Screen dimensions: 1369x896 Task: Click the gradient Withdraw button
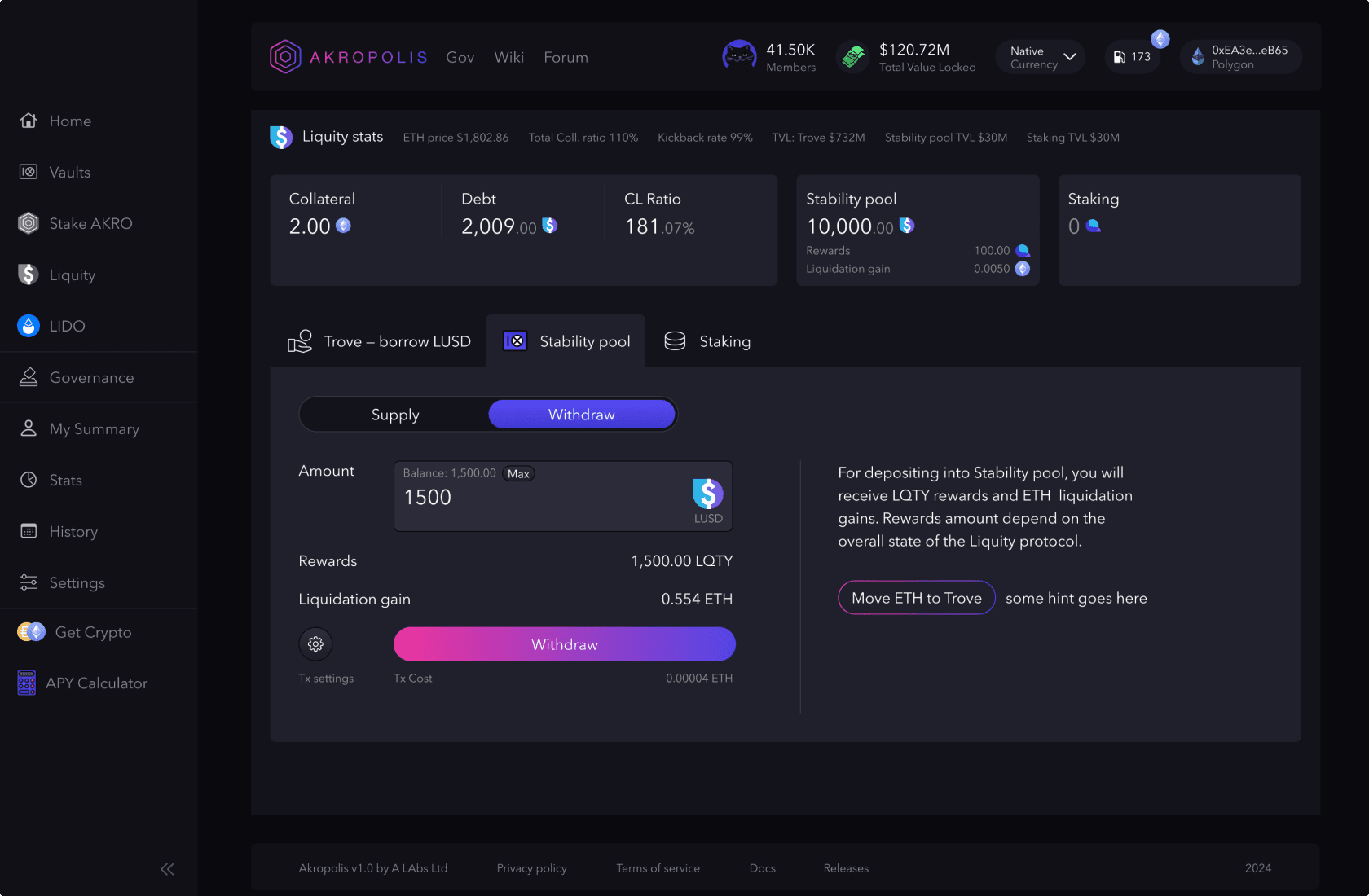(x=565, y=644)
